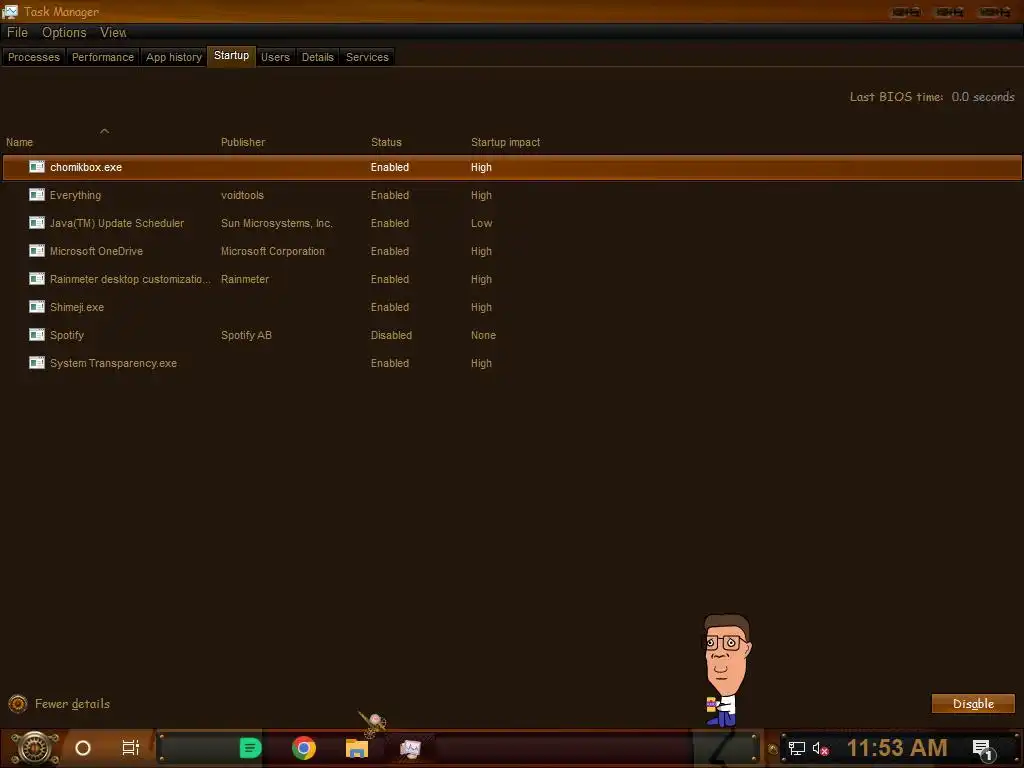The image size is (1024, 768).
Task: Switch to the Details tab
Action: (317, 57)
